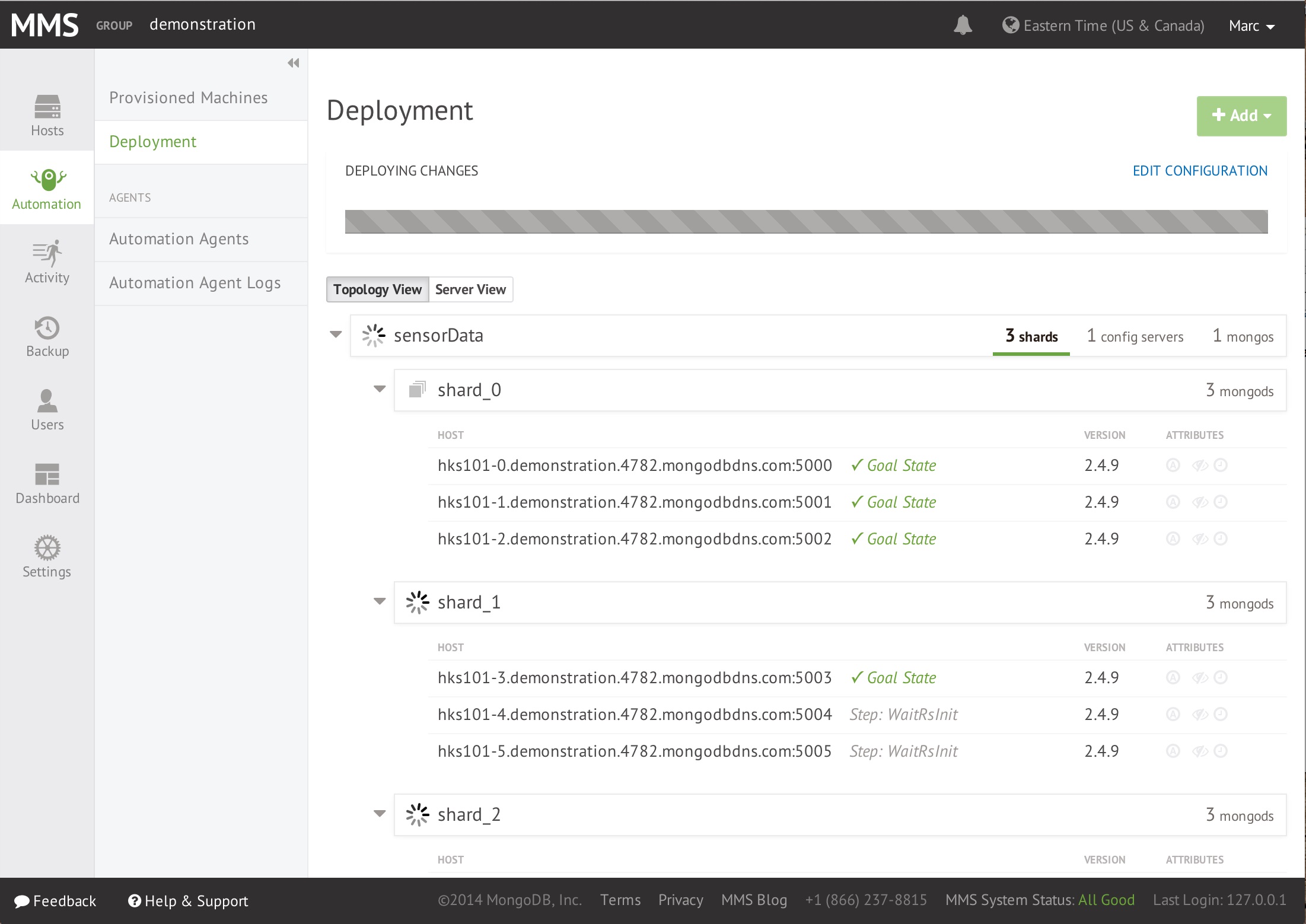
Task: Open the Dashboard sidebar icon
Action: click(x=47, y=474)
